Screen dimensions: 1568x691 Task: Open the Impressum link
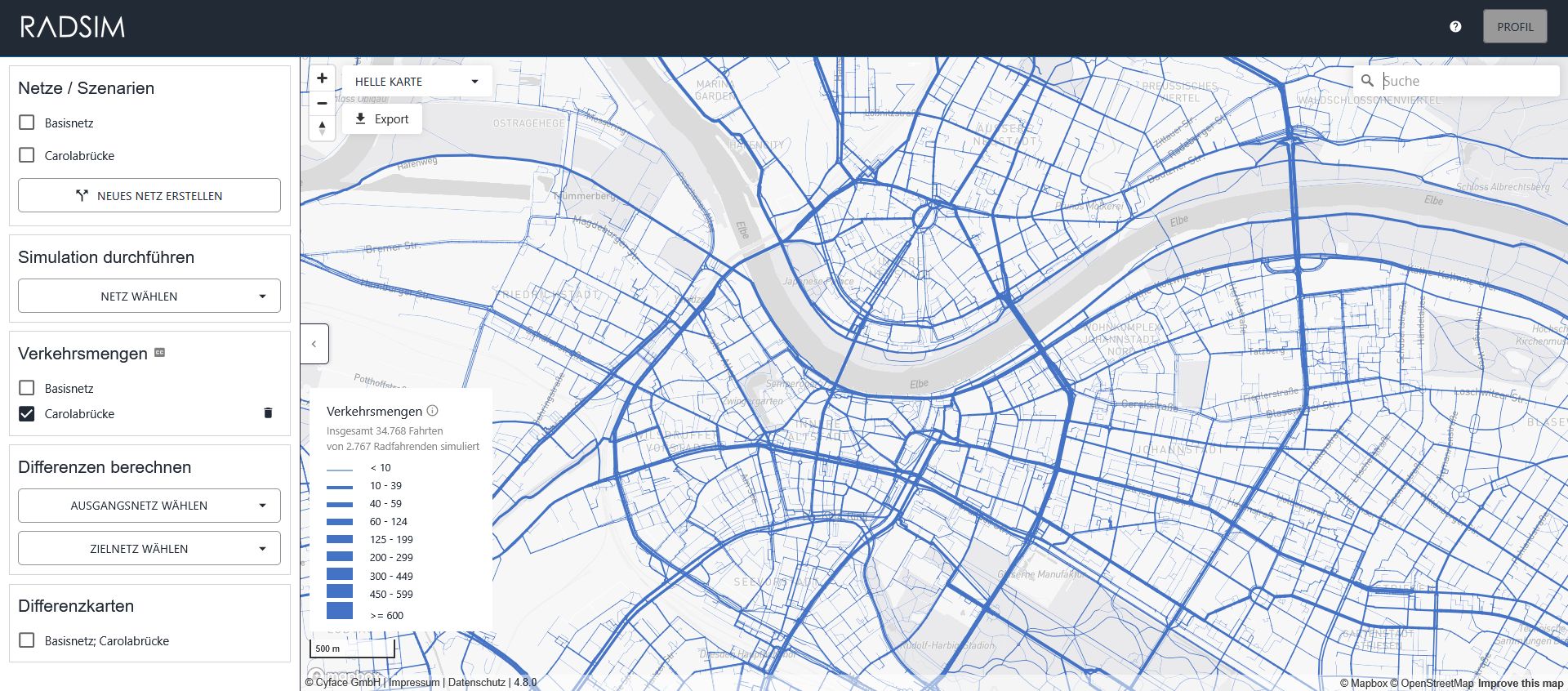[414, 683]
